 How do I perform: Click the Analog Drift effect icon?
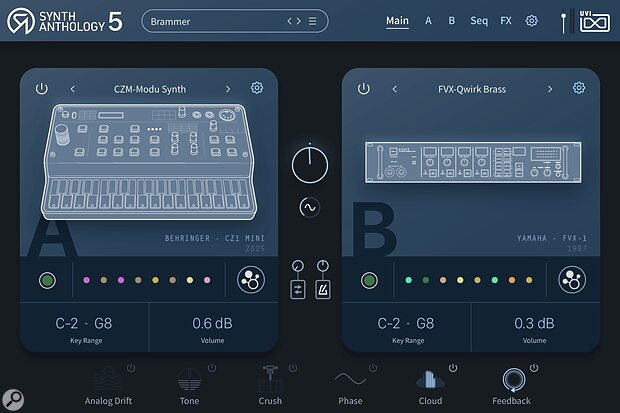pos(108,379)
